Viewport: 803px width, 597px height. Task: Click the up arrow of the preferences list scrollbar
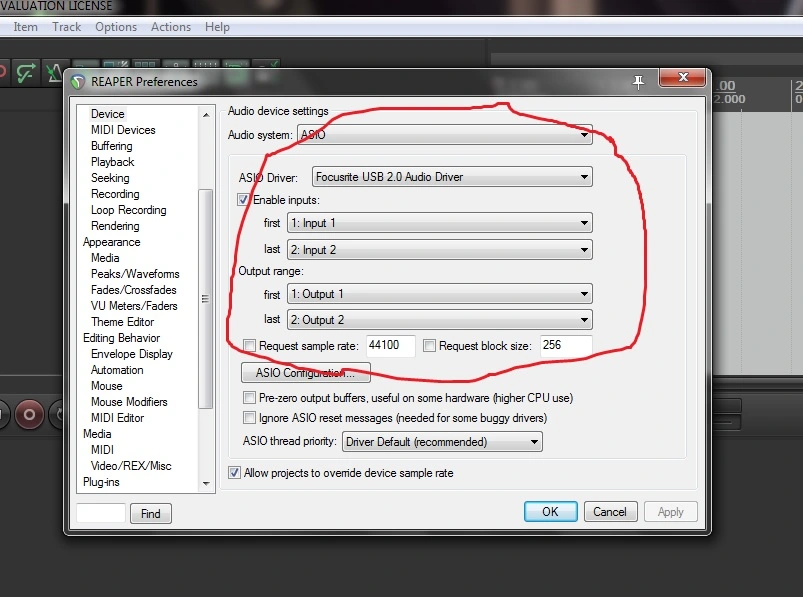tap(206, 115)
